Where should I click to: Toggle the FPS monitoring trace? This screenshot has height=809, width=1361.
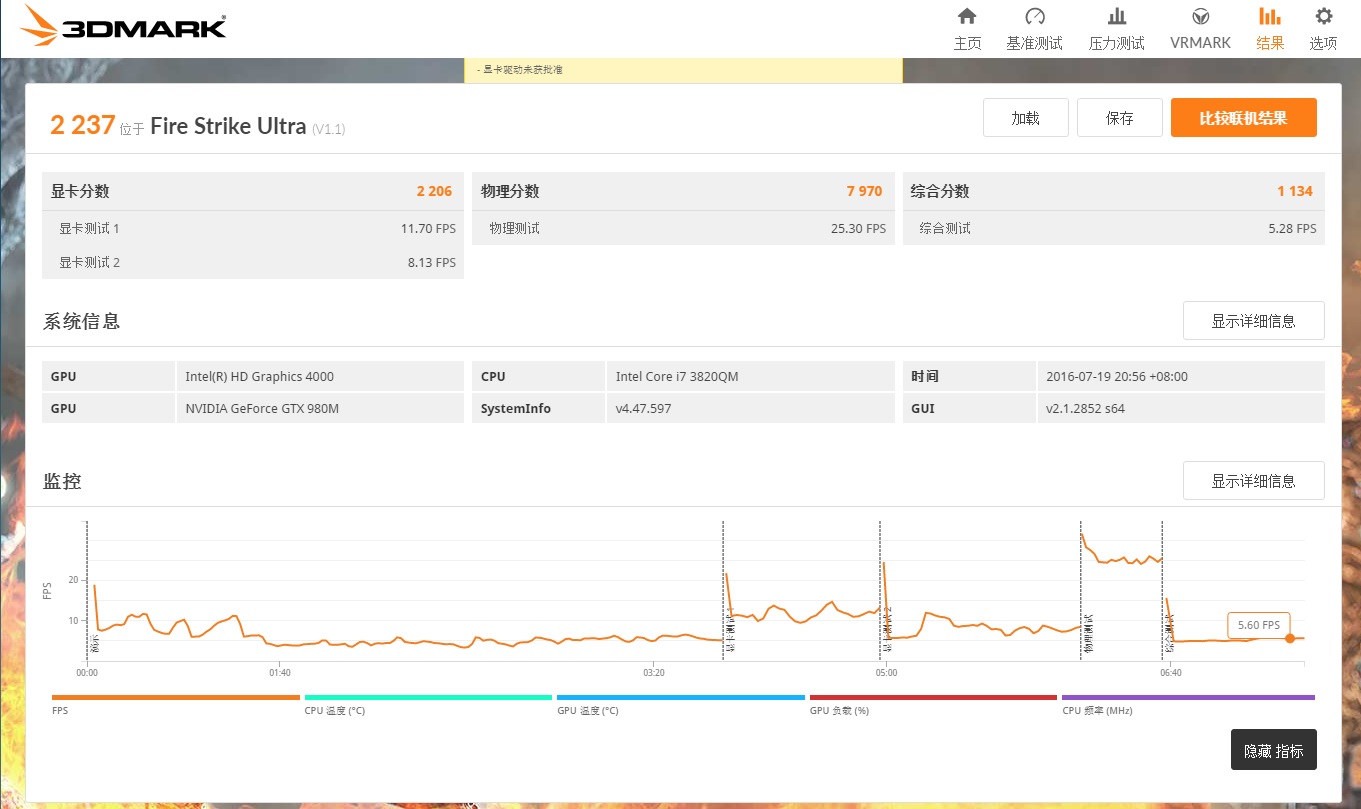(175, 698)
